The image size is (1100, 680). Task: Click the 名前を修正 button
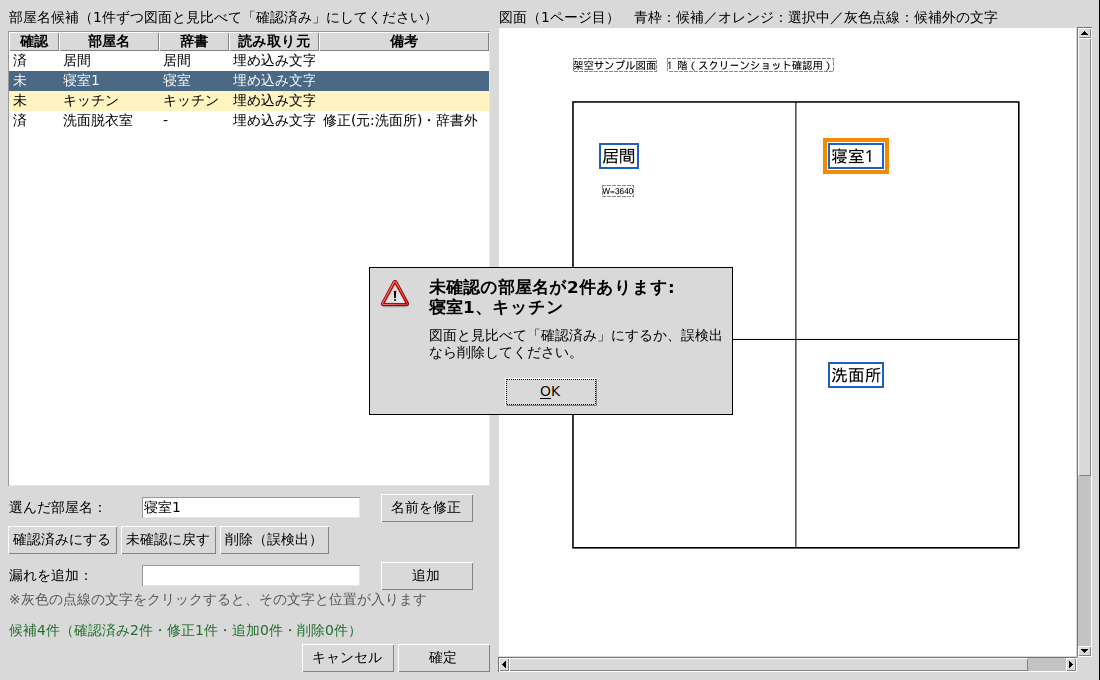pos(427,507)
